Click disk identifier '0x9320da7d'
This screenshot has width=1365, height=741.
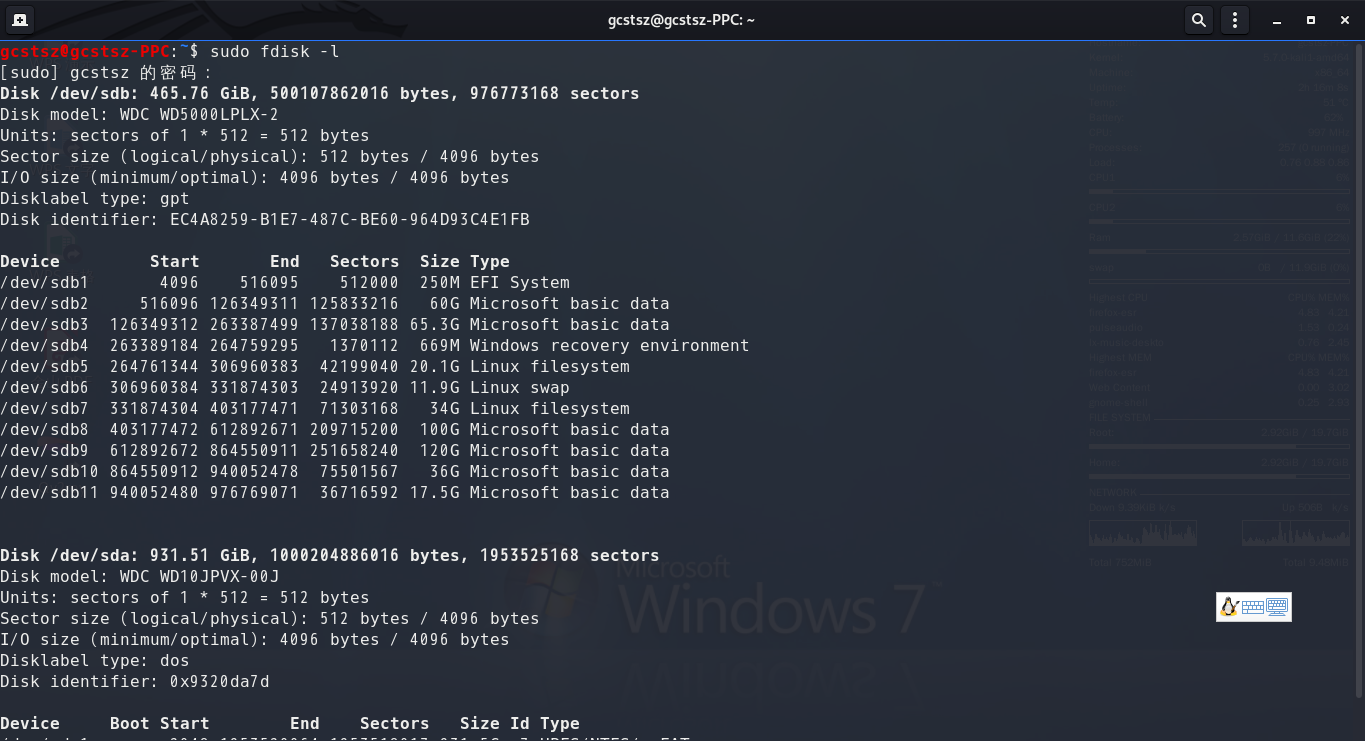click(220, 681)
